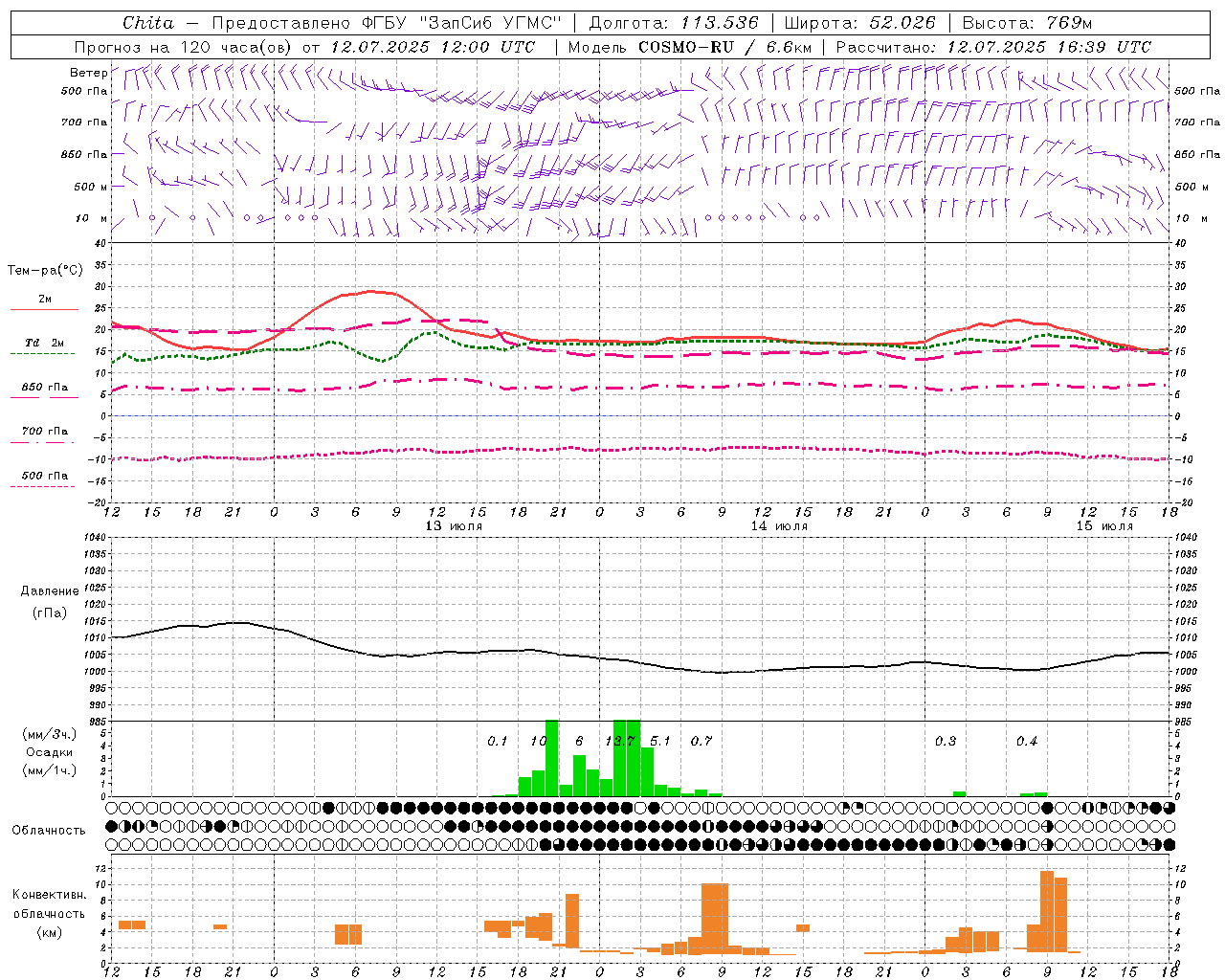Screen dimensions: 1225x980
Task: Click the 10 м wind level label on left
Action: tap(92, 218)
